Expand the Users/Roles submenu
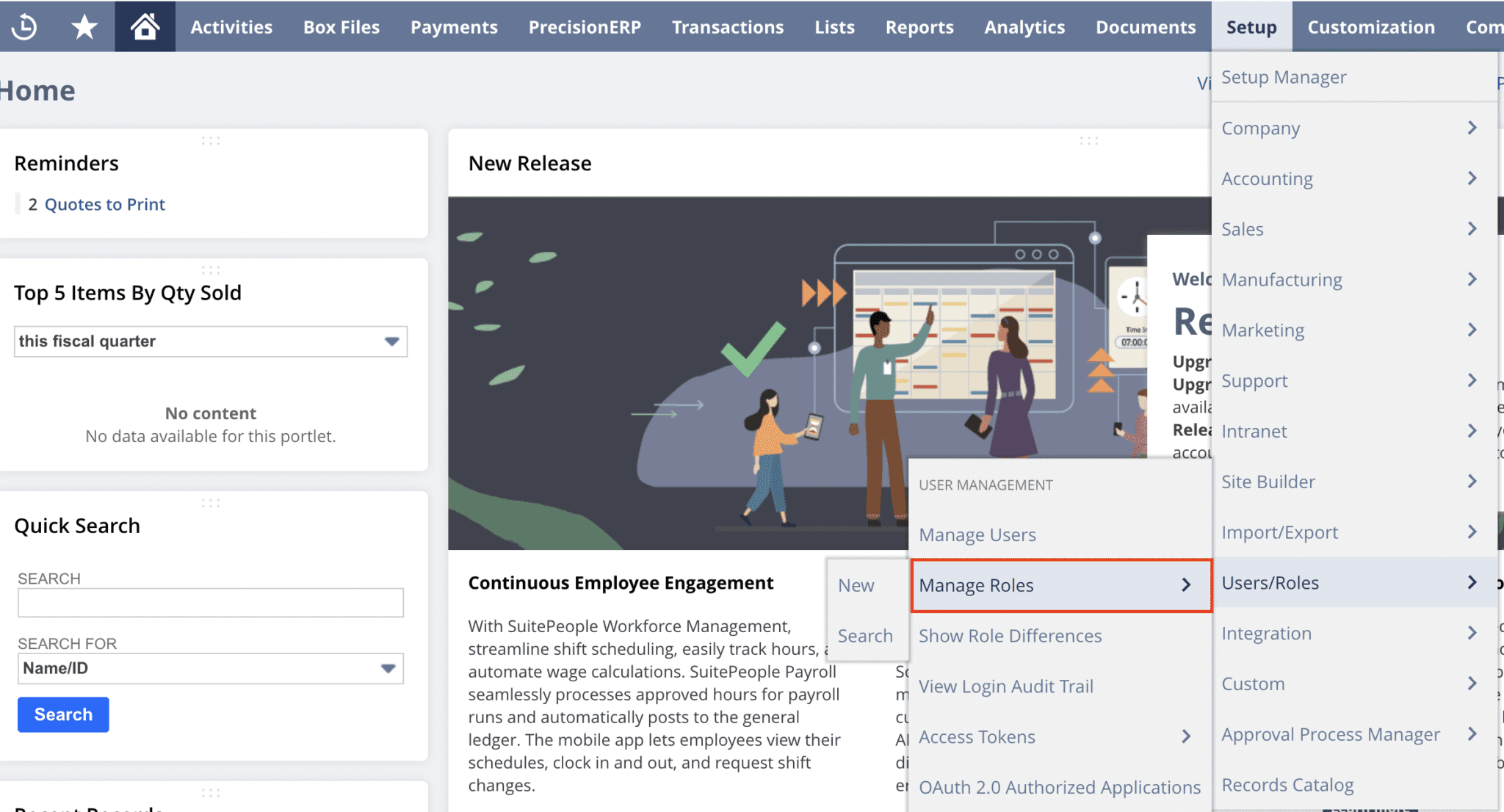The image size is (1504, 812). (1472, 582)
